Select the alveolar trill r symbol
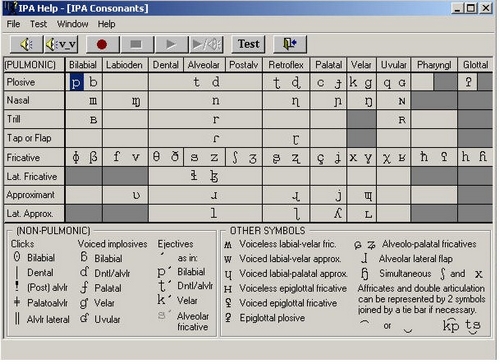 coord(216,120)
